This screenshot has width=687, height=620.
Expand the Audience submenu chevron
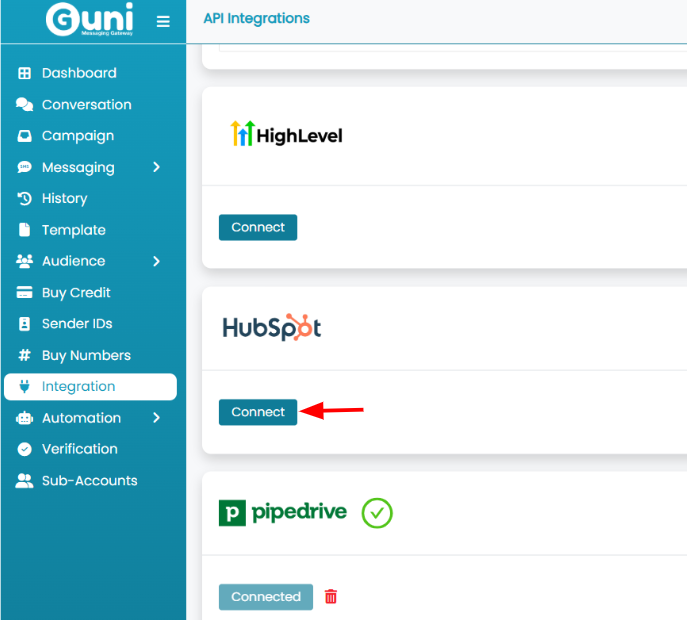click(156, 261)
